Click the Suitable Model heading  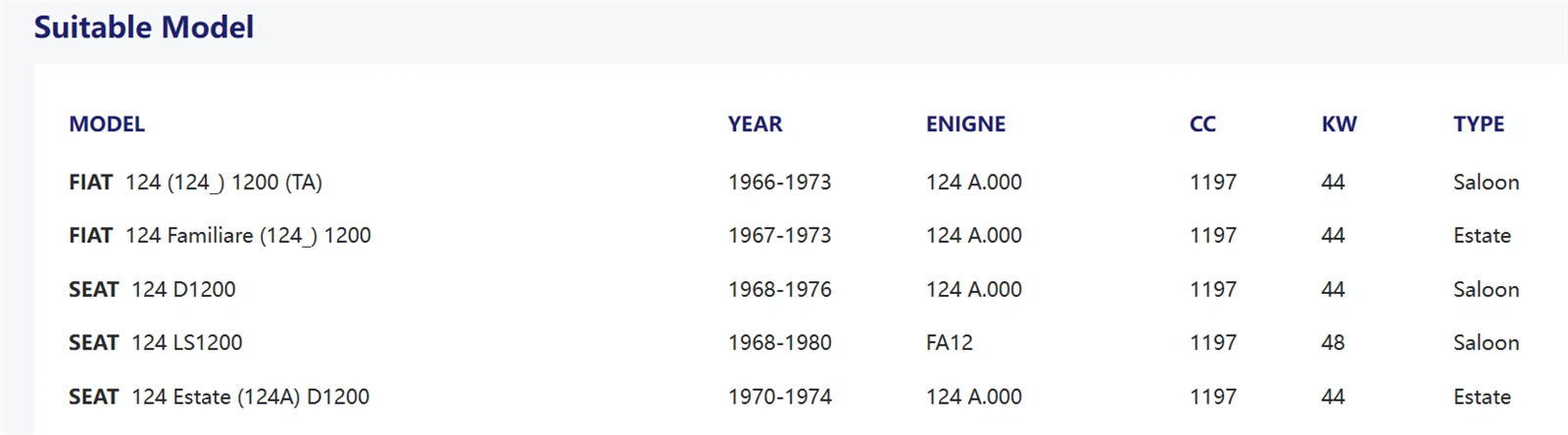[x=144, y=27]
